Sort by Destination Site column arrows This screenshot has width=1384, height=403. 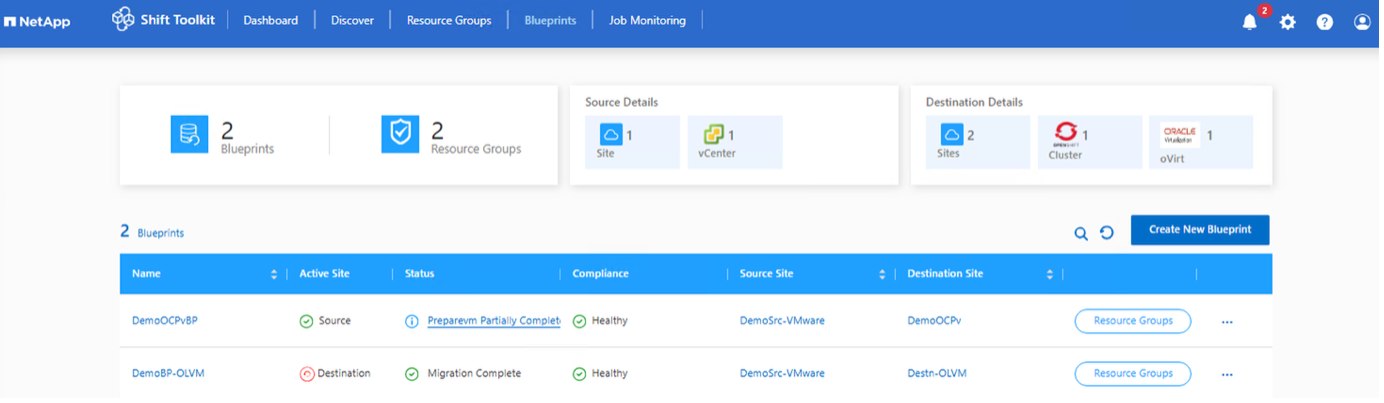[1049, 274]
